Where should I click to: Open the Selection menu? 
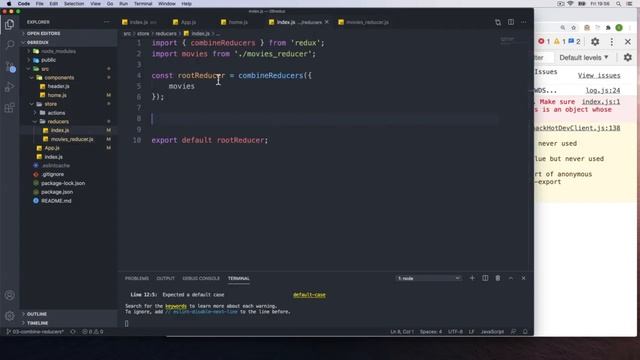click(x=74, y=4)
